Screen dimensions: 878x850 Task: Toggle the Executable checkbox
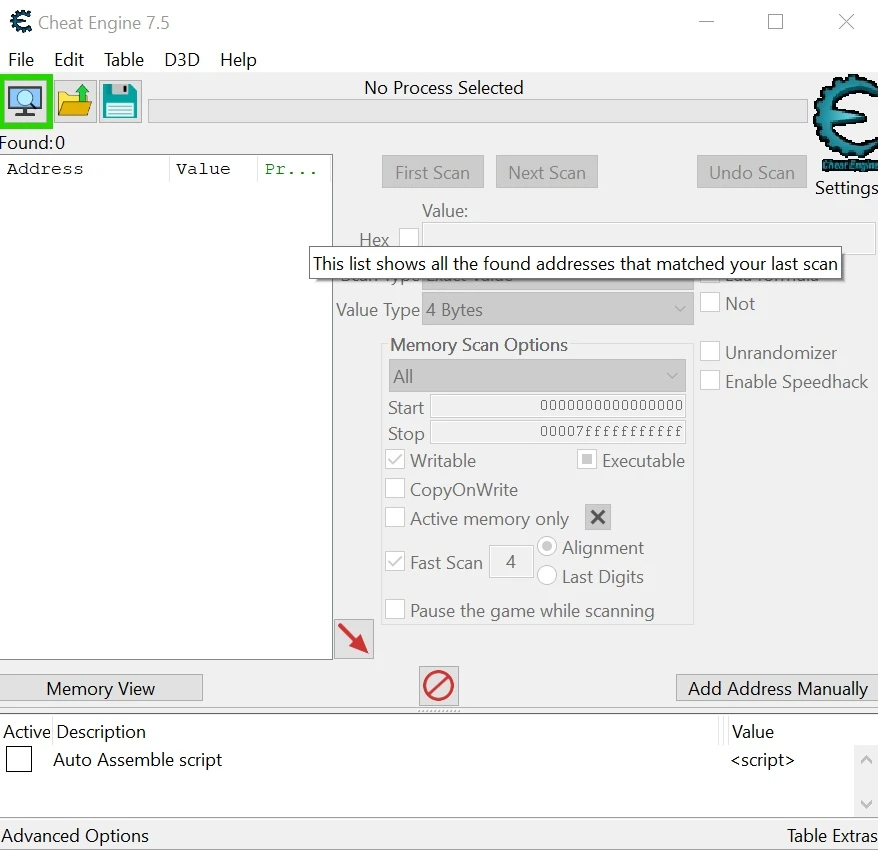[587, 460]
